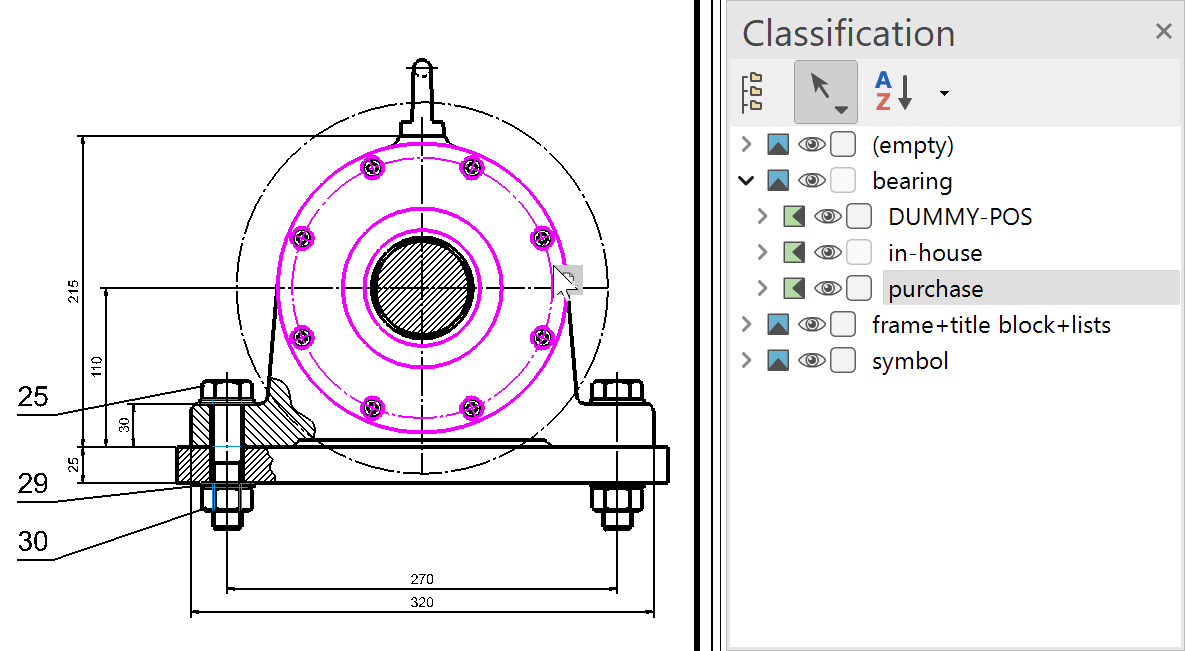
Task: Enable the symbol checkbox
Action: pyautogui.click(x=843, y=361)
